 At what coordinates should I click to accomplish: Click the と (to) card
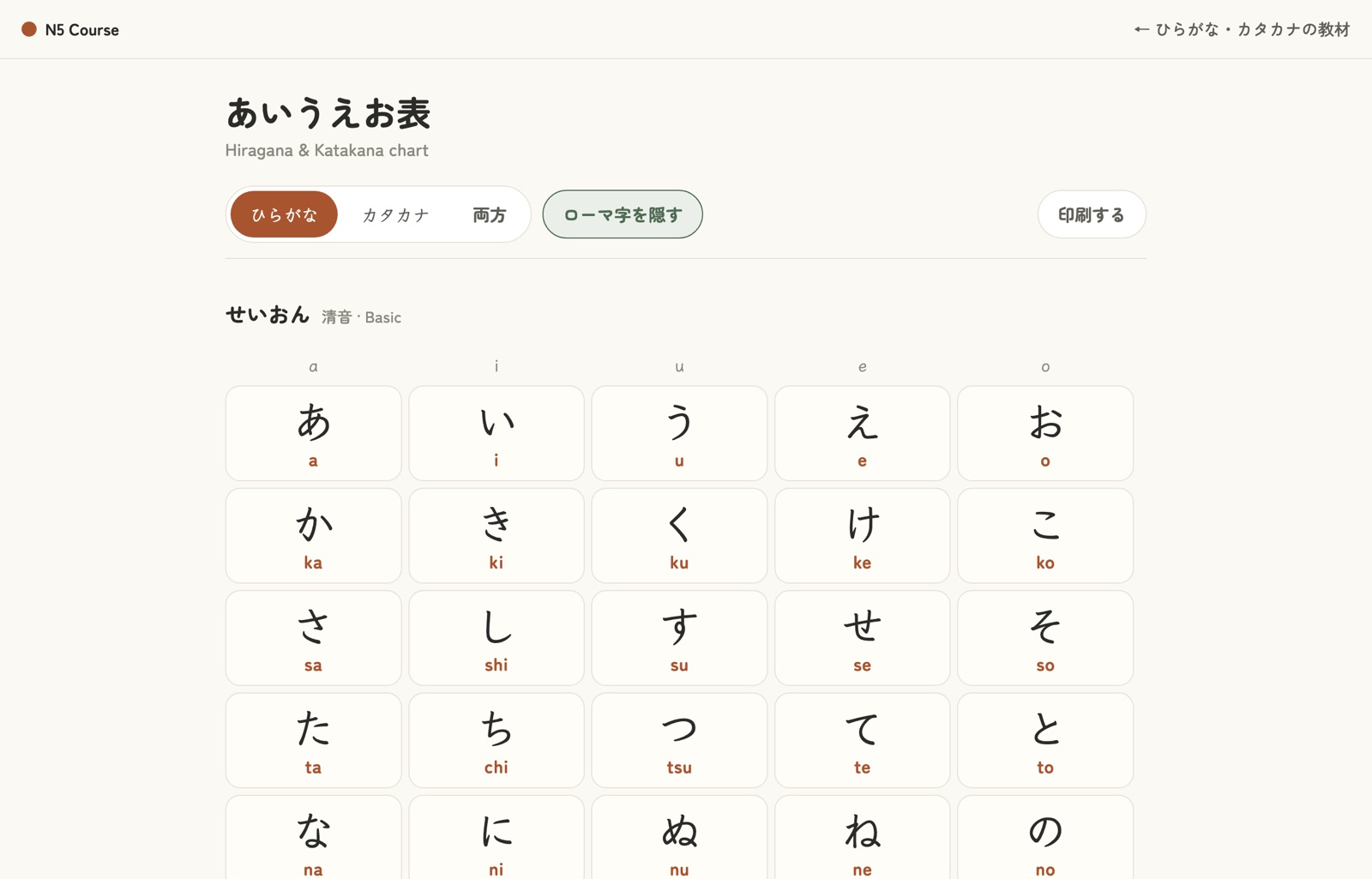click(x=1045, y=740)
